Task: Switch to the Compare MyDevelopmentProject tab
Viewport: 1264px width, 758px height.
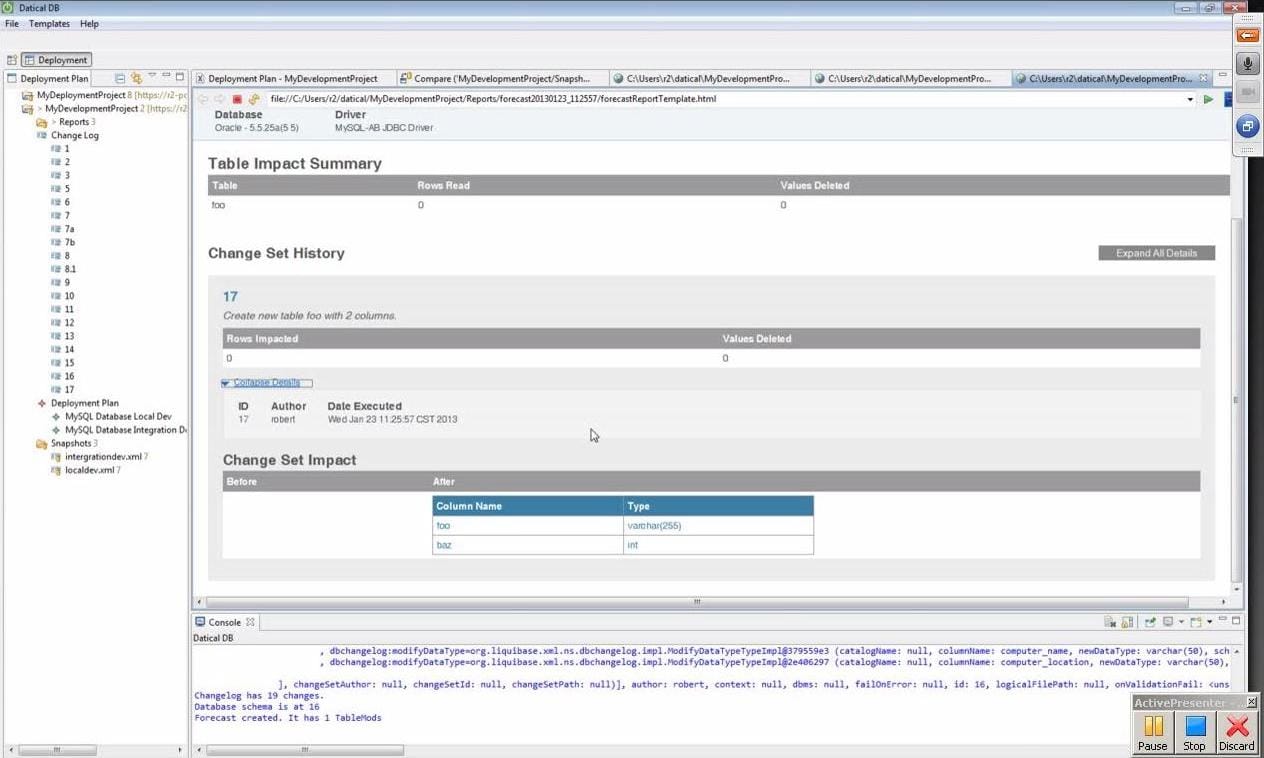Action: pyautogui.click(x=502, y=78)
